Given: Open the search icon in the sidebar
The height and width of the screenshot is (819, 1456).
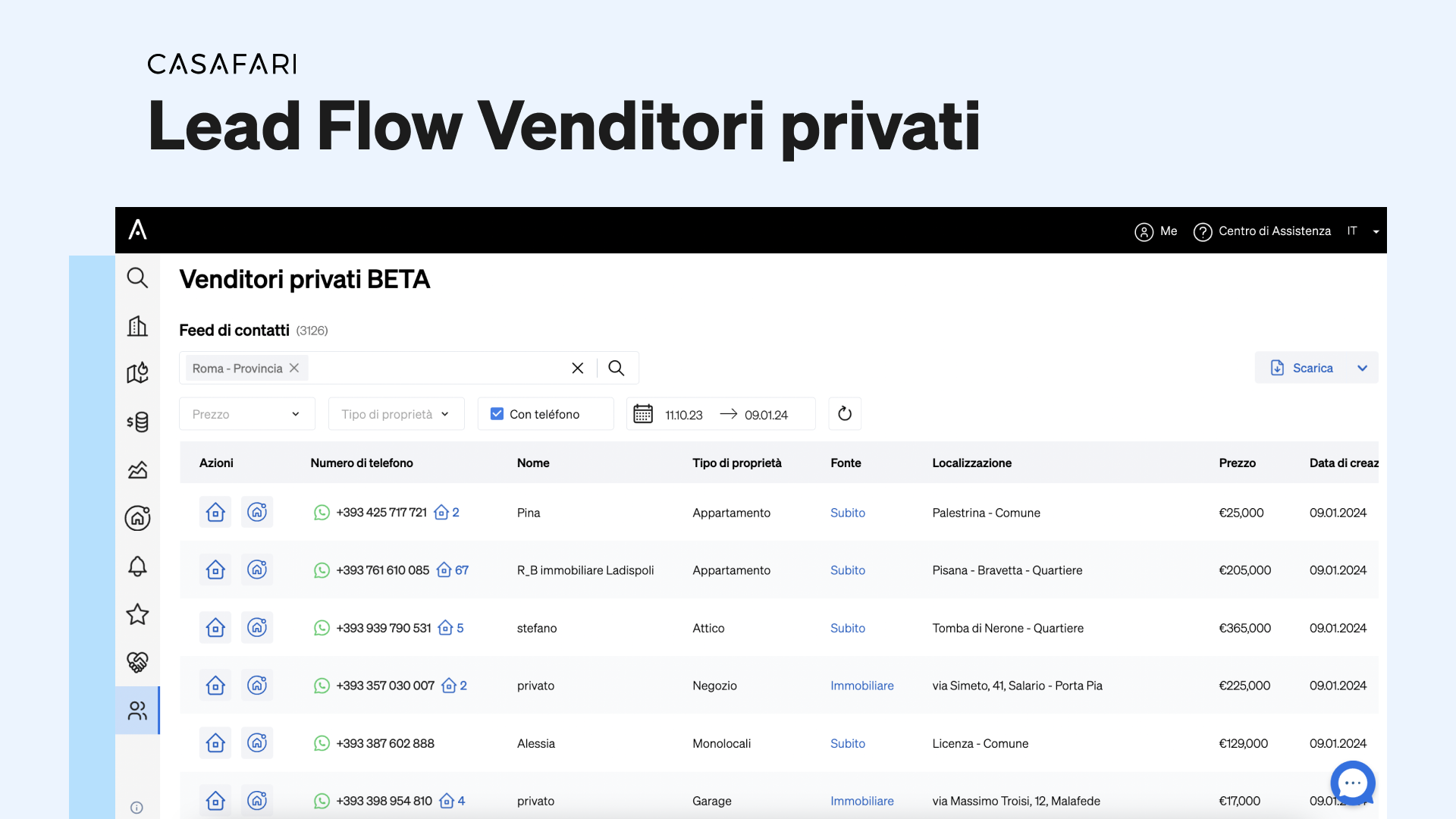Looking at the screenshot, I should 137,278.
